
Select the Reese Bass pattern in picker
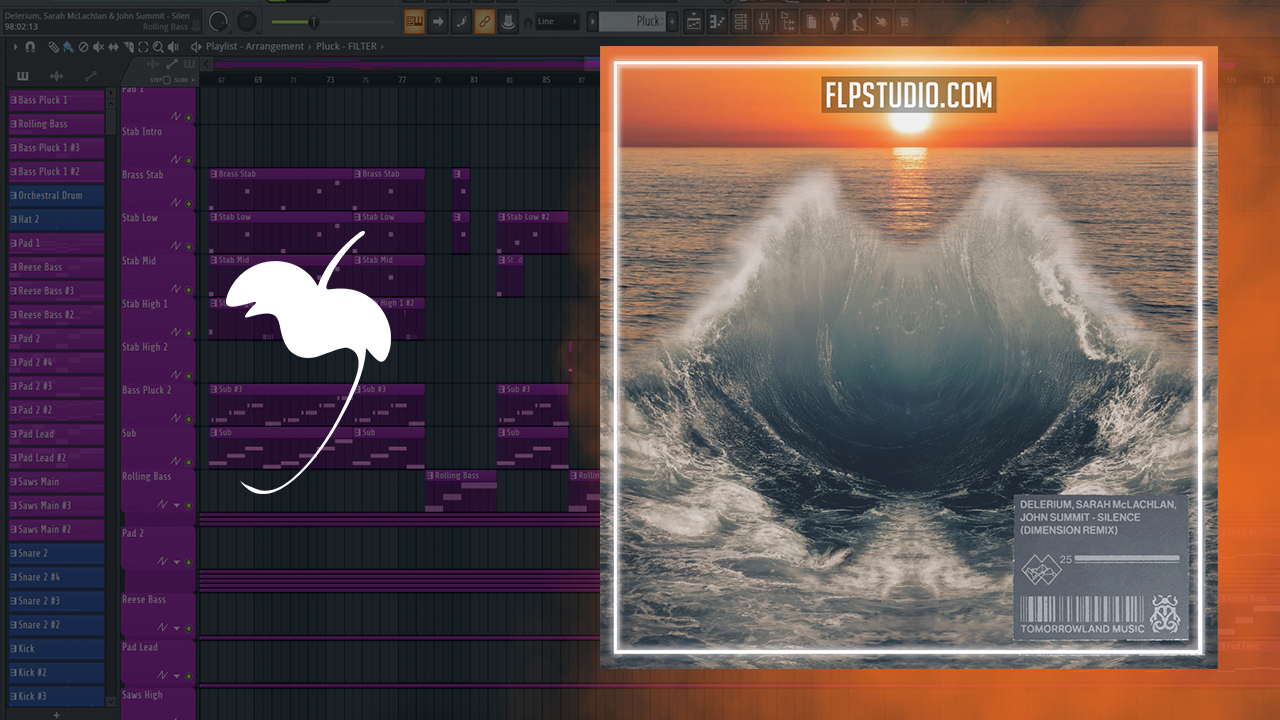(x=56, y=267)
